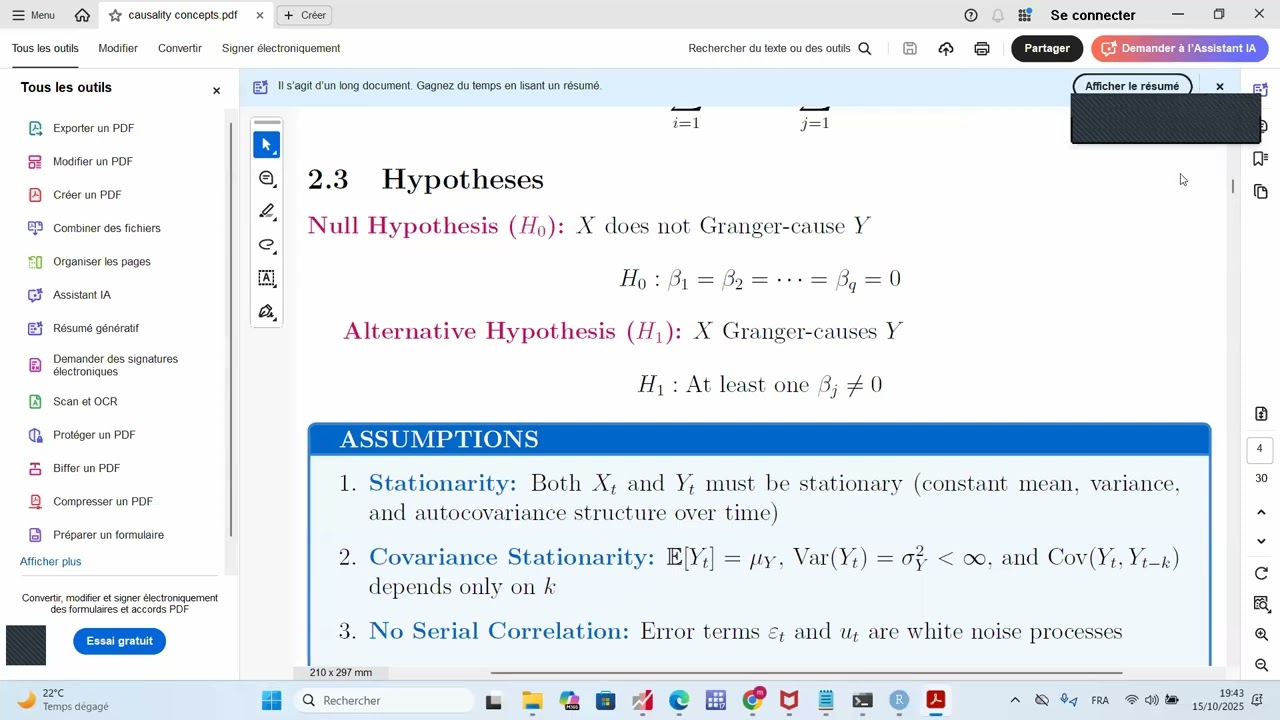Click the horizontal scrollbar under the document
Screen dimensions: 1280x720
click(x=806, y=673)
